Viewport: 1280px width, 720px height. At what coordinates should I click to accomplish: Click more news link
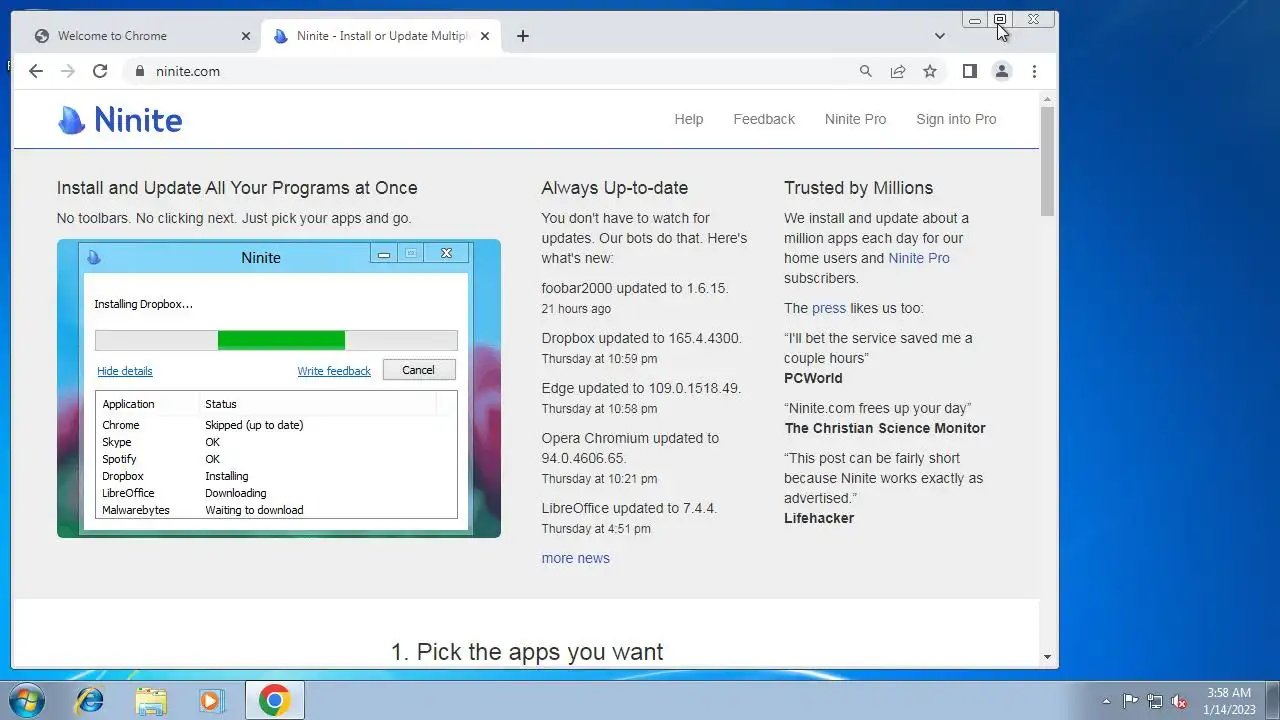[x=575, y=558]
